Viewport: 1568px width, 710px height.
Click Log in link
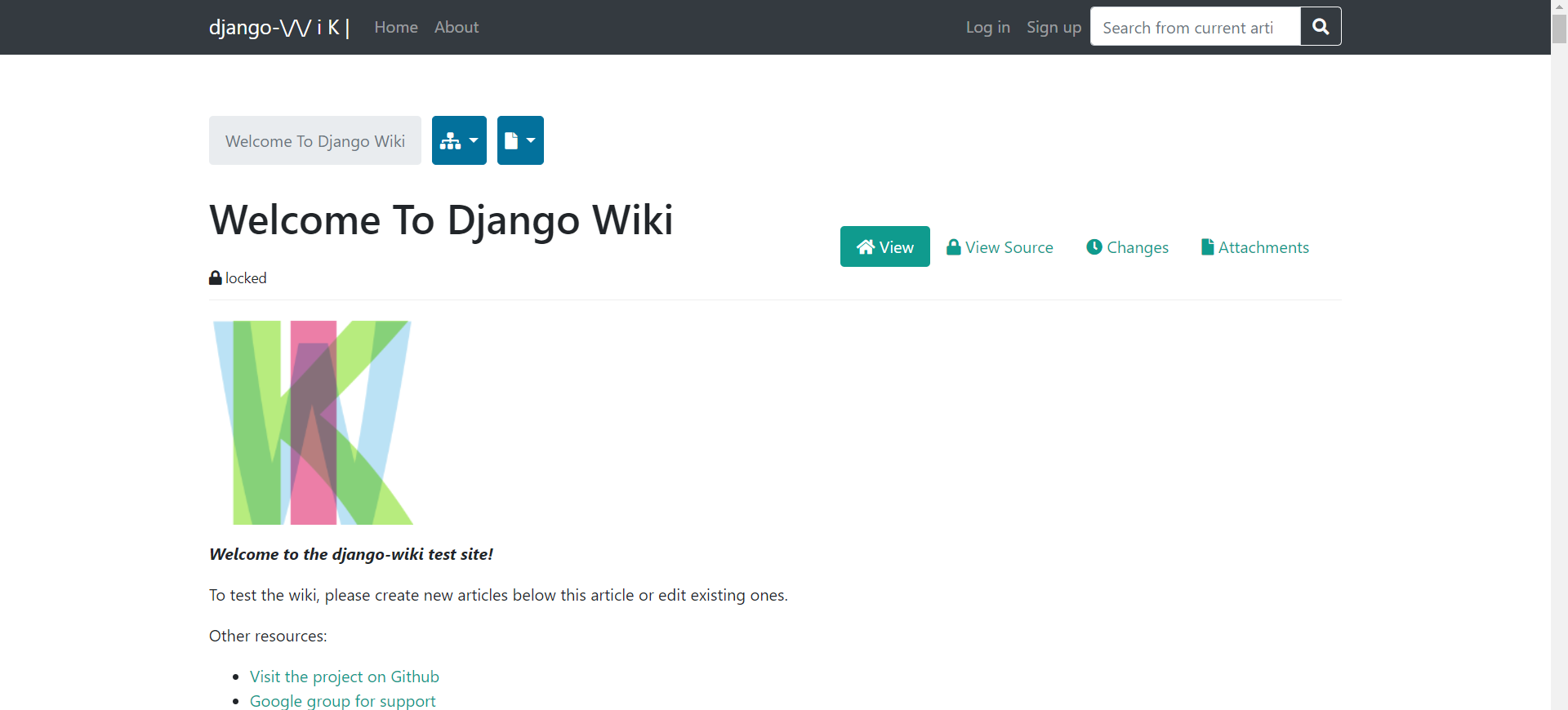[x=988, y=27]
